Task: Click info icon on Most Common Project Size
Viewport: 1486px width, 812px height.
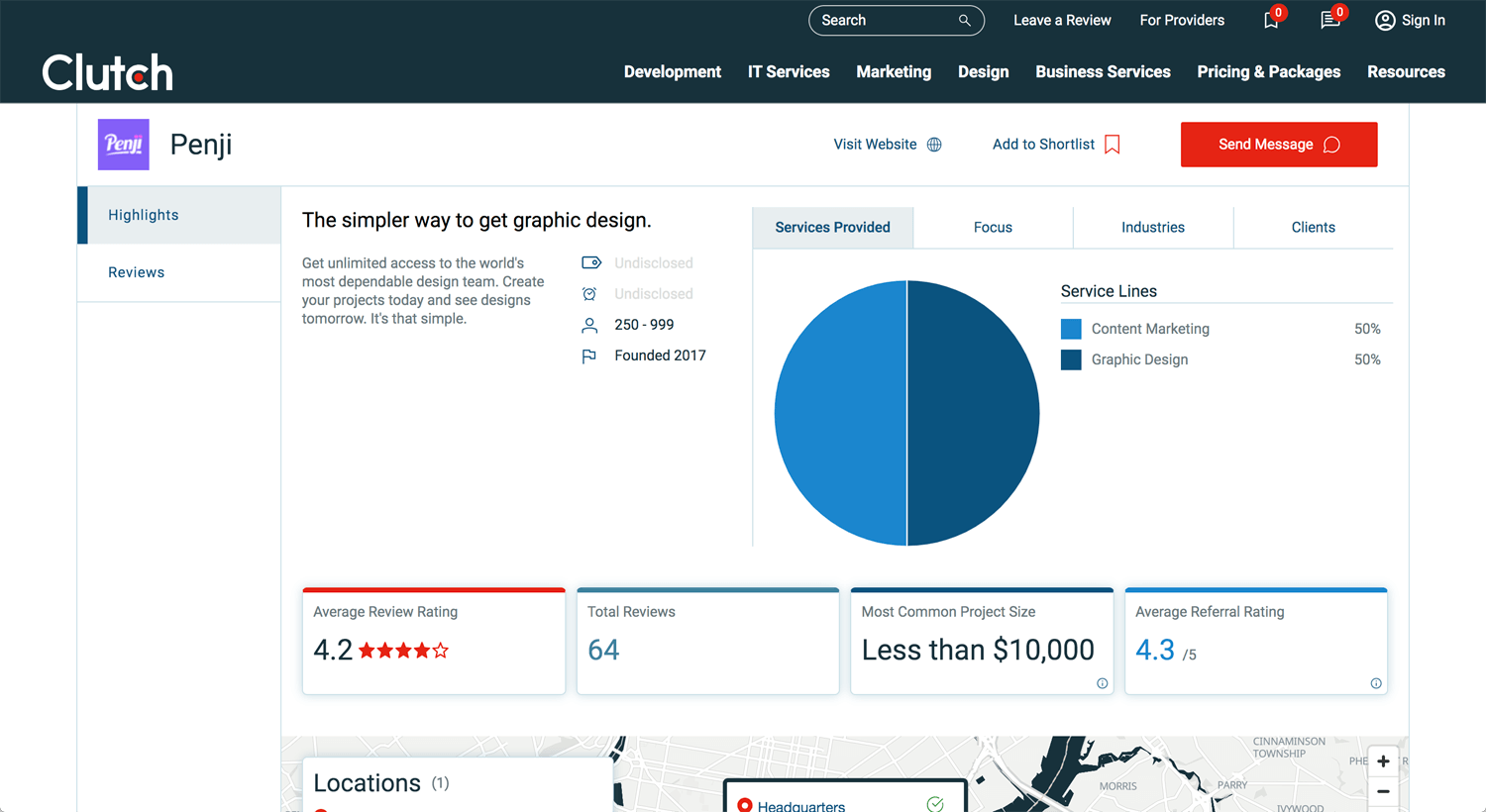Action: (1102, 683)
